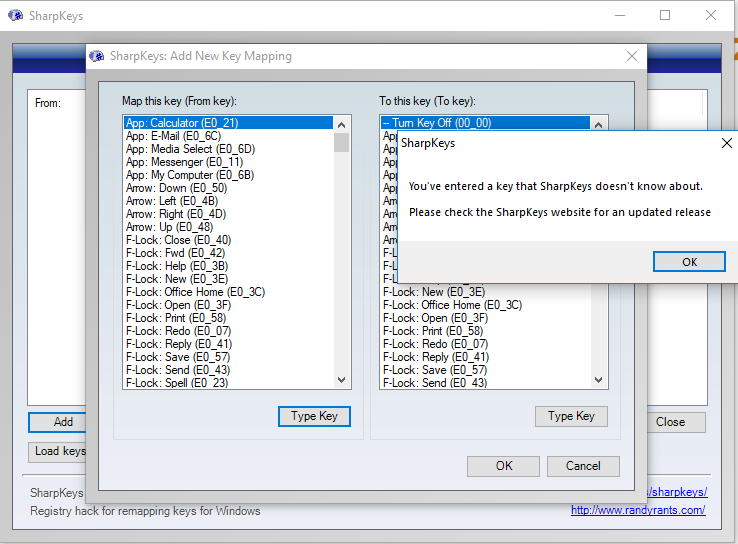The image size is (738, 544).
Task: Select F-Lock: Open (E0_3F) in To list
Action: click(x=485, y=318)
